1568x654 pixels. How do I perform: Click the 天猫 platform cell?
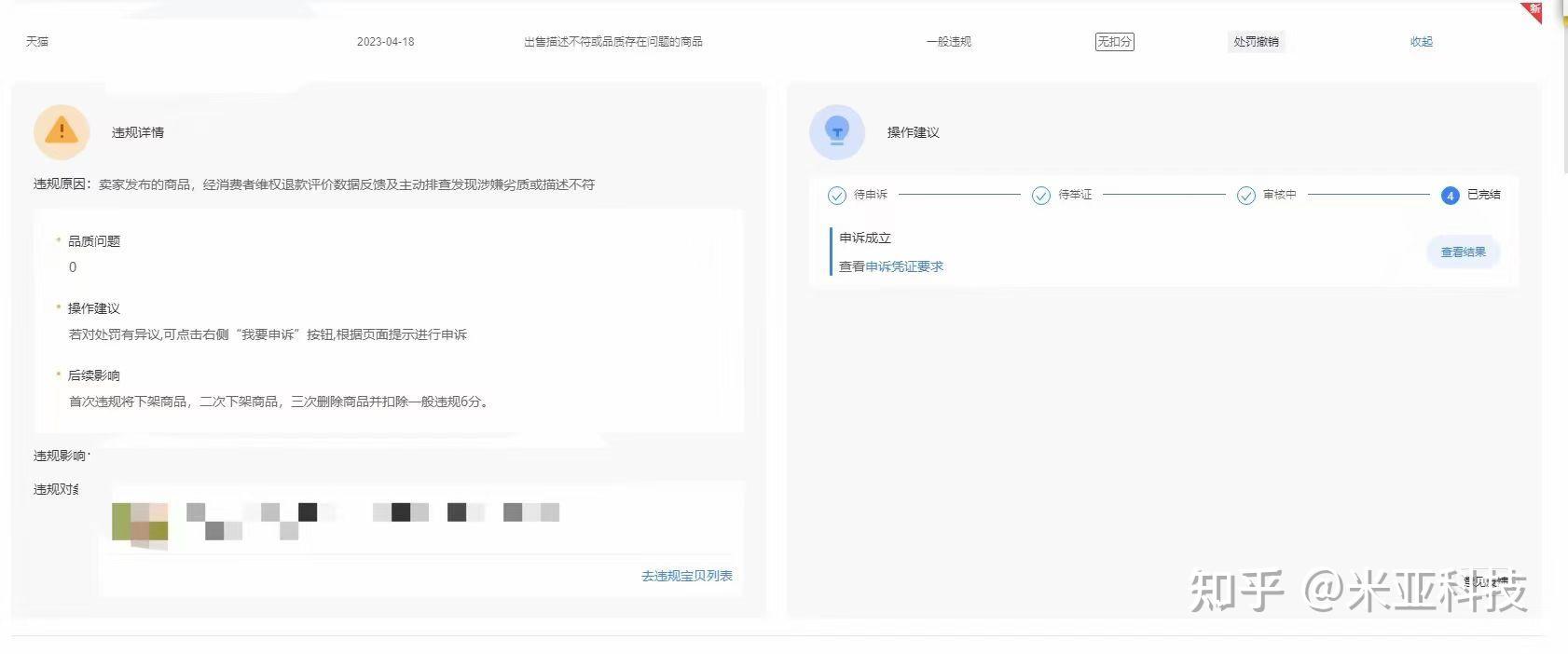pyautogui.click(x=37, y=41)
